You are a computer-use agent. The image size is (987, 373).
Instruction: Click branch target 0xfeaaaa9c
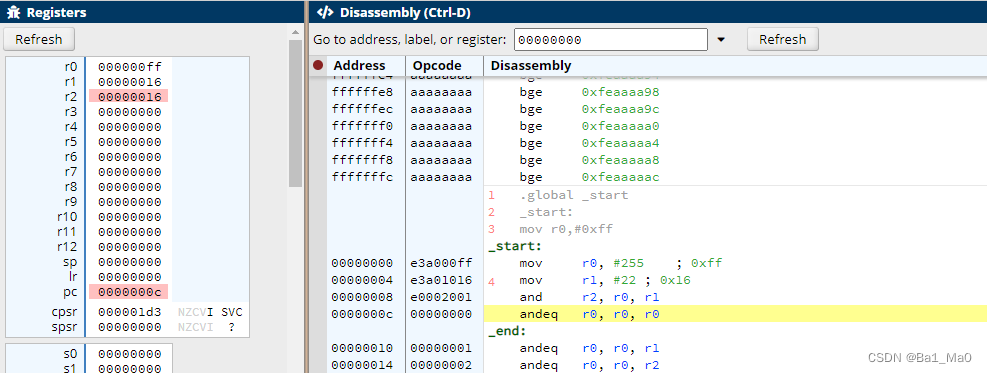tap(621, 109)
